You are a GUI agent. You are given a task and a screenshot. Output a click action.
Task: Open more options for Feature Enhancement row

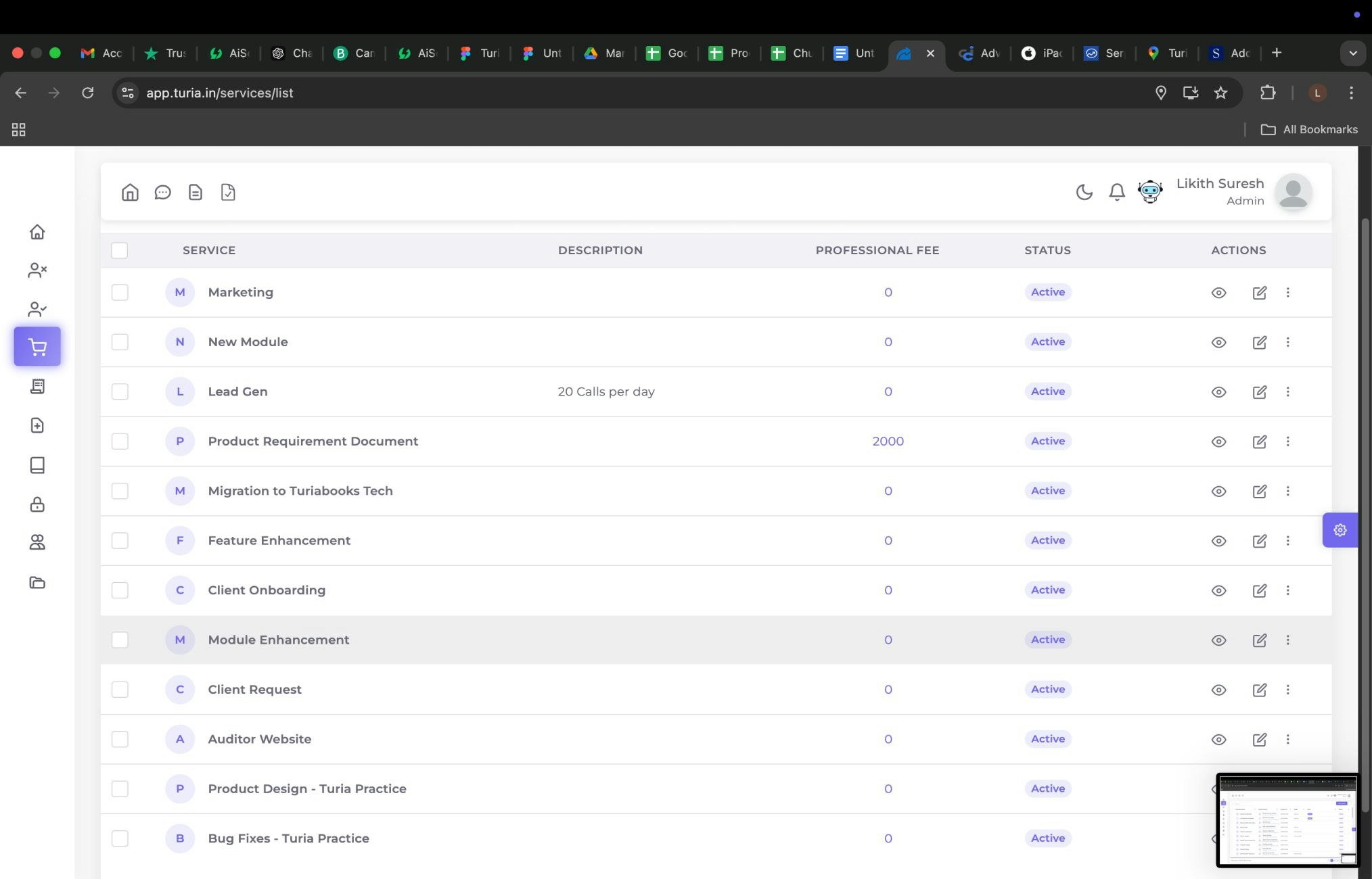pyautogui.click(x=1287, y=540)
